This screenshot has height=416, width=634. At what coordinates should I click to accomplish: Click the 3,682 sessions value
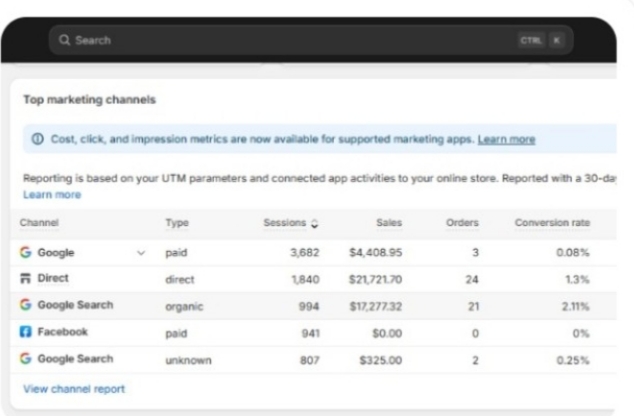305,253
